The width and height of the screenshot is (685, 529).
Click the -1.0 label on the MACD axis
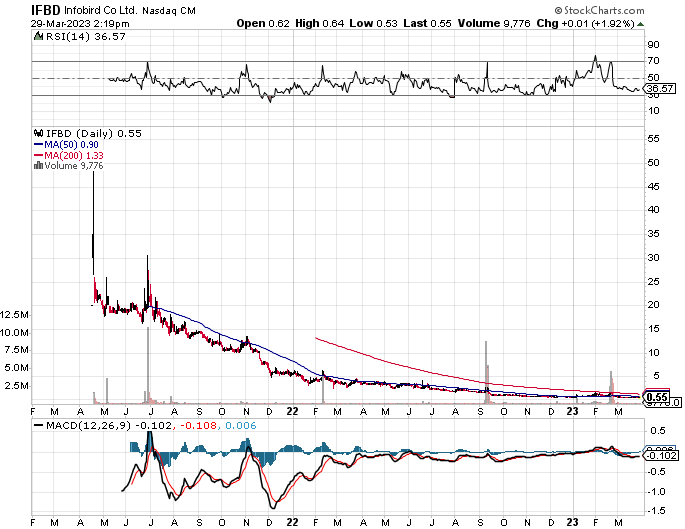[x=656, y=492]
